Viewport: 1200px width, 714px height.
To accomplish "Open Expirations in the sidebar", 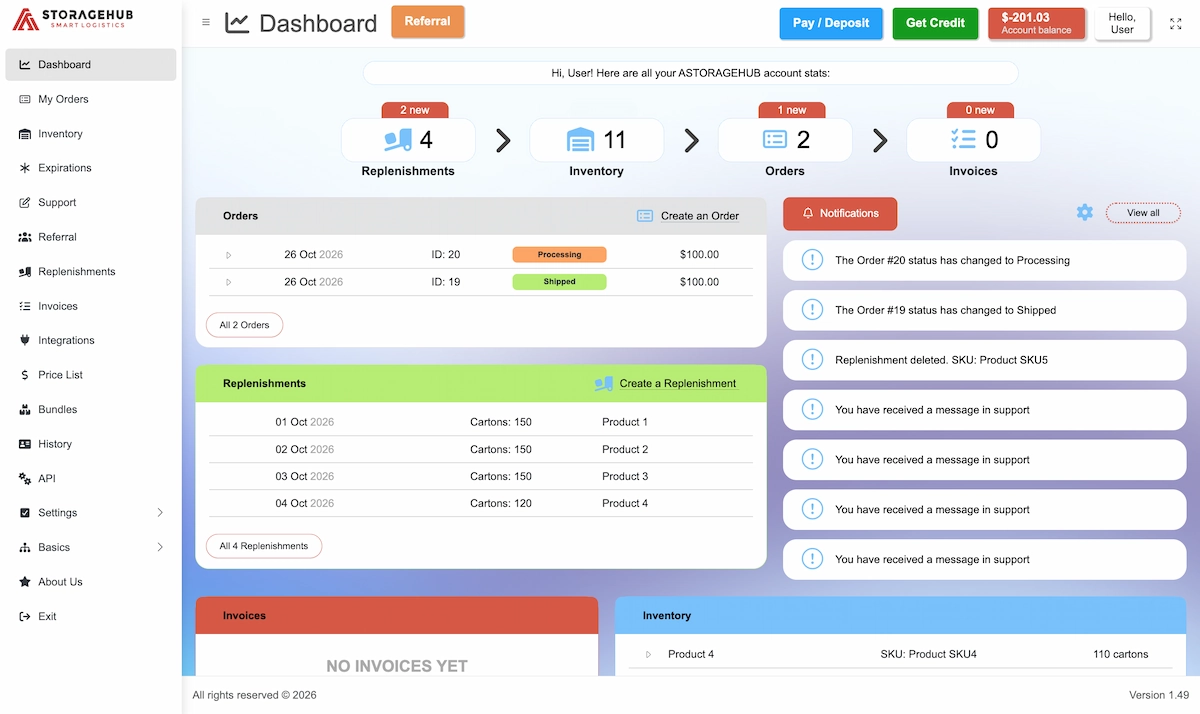I will [x=91, y=168].
